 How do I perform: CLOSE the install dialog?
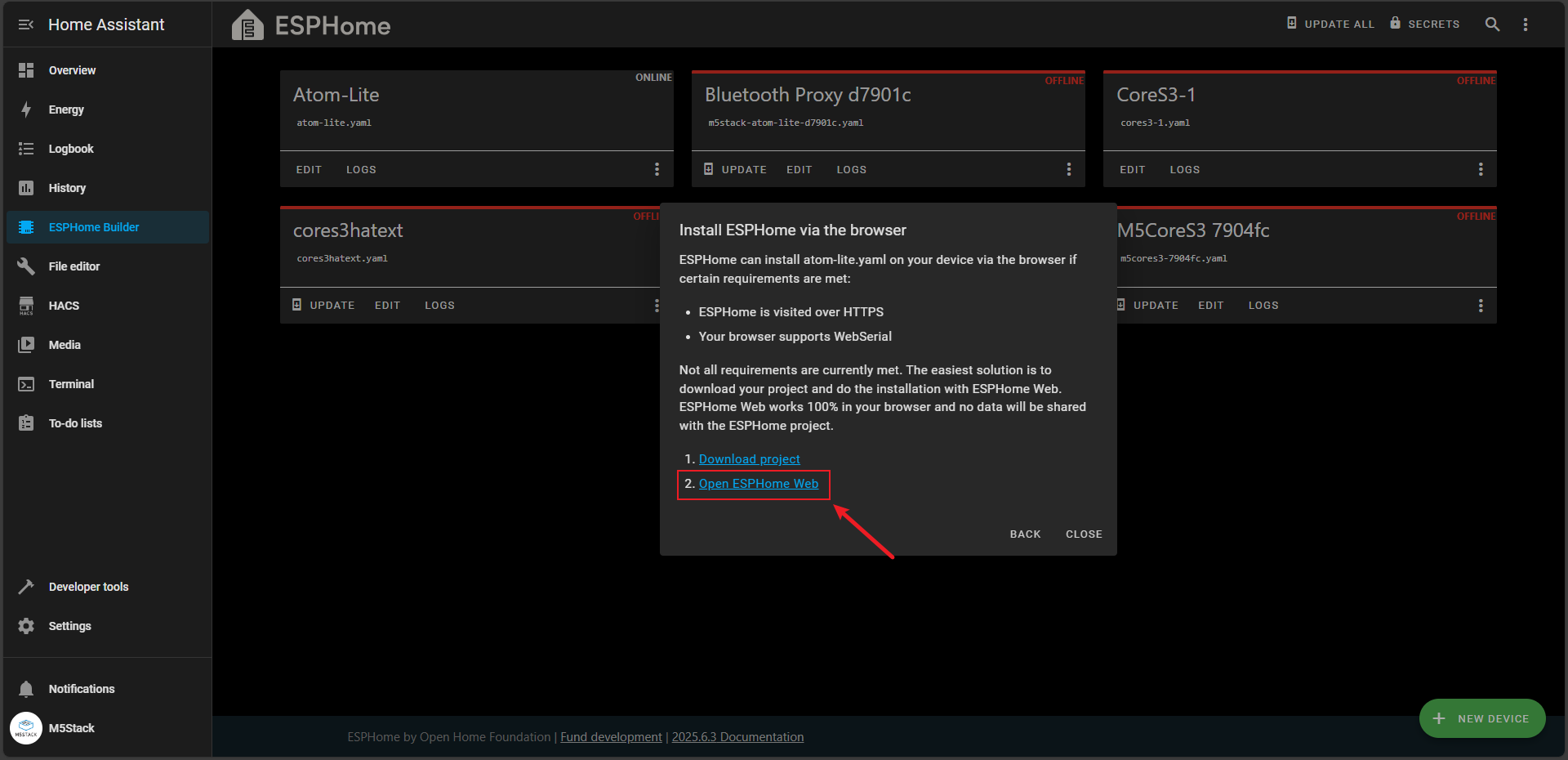[x=1084, y=534]
